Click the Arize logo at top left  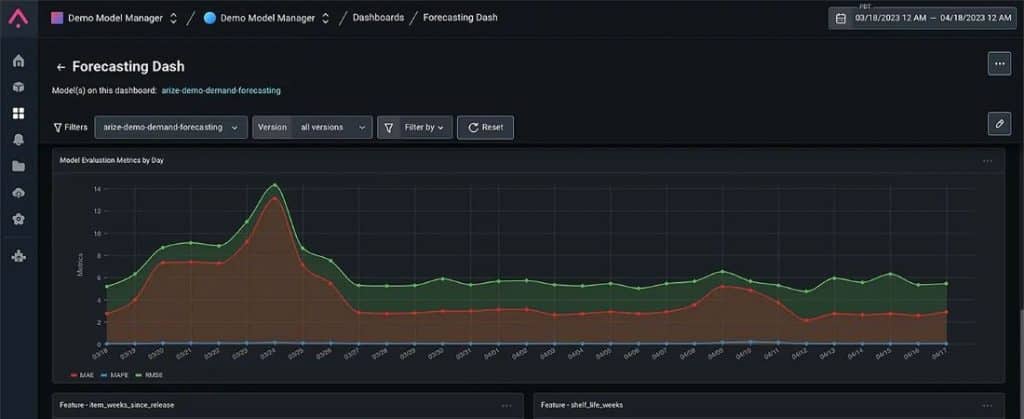coord(18,18)
